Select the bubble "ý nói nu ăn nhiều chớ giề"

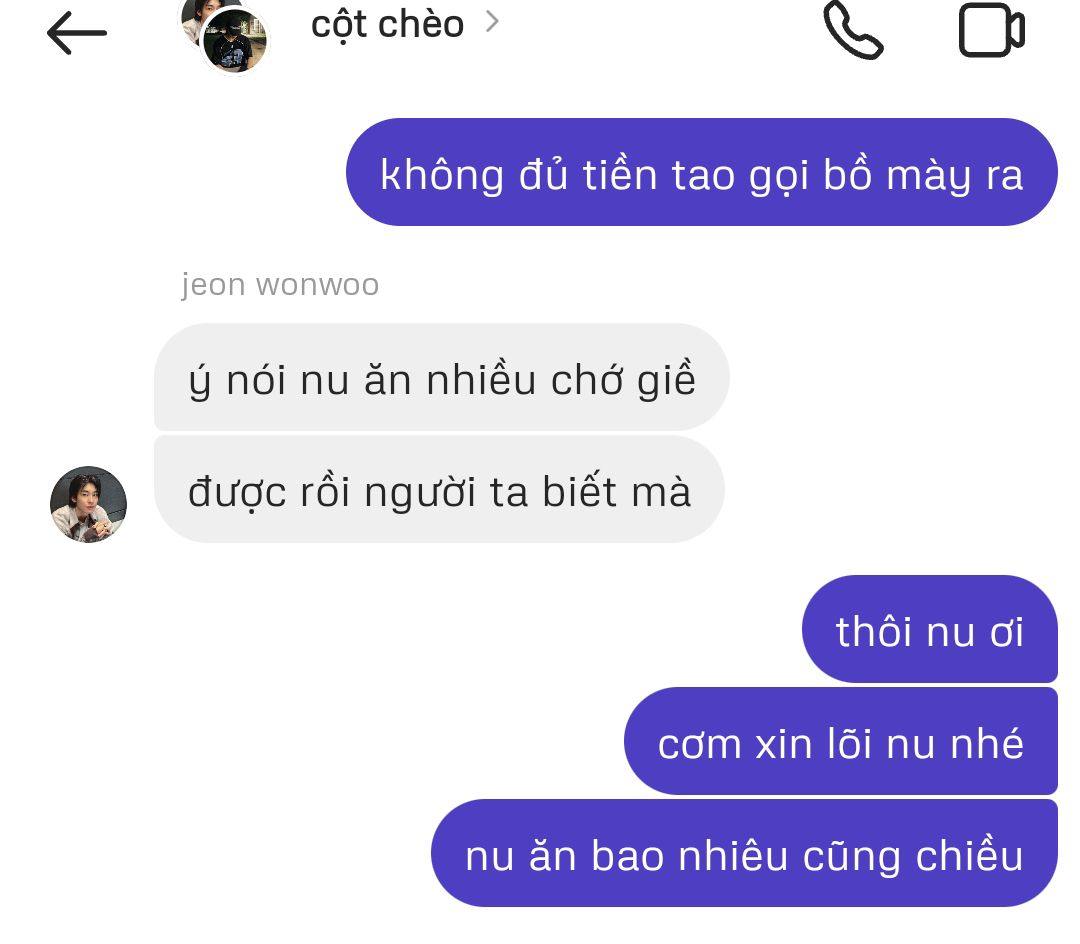[442, 377]
